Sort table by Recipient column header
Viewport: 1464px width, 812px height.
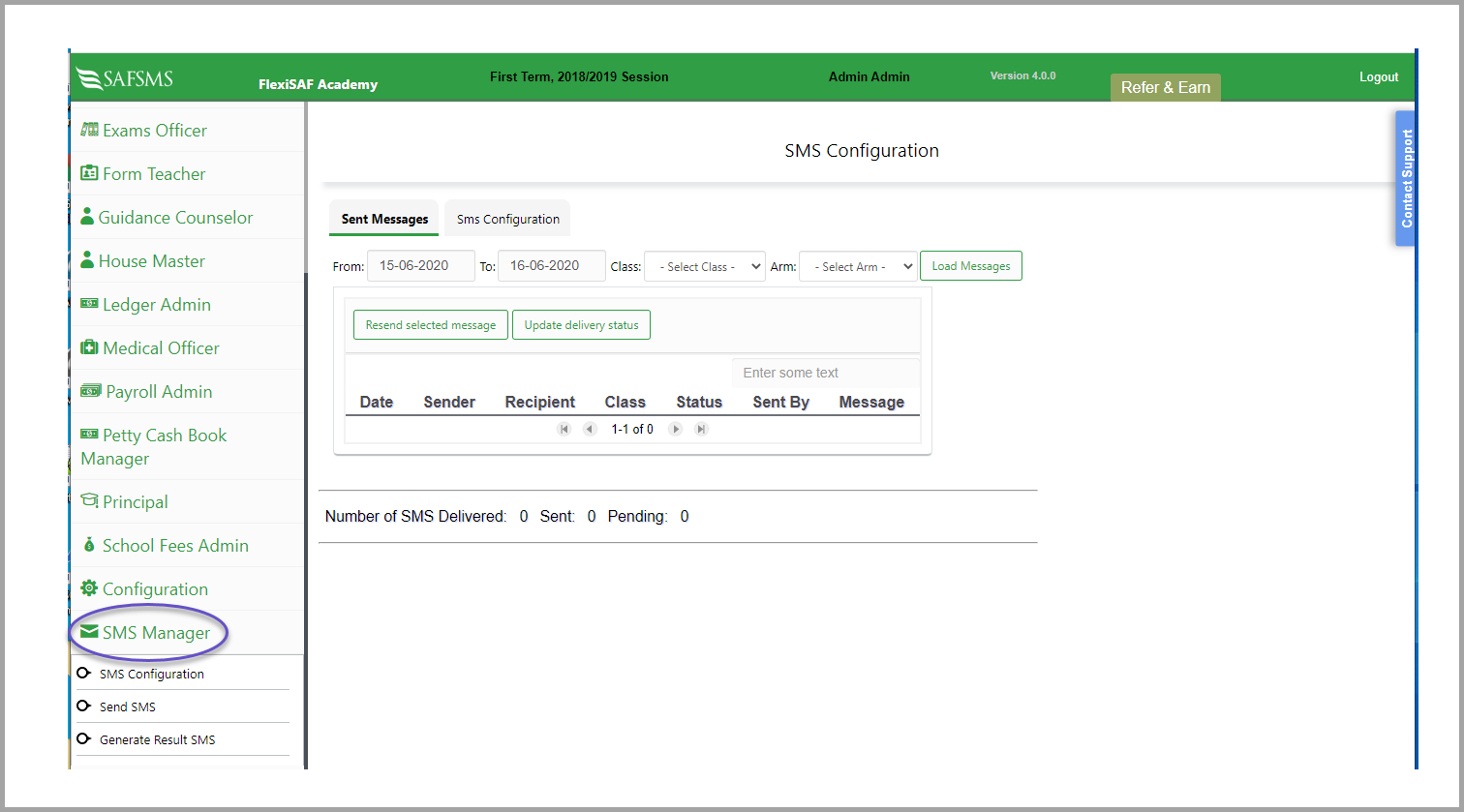tap(540, 402)
